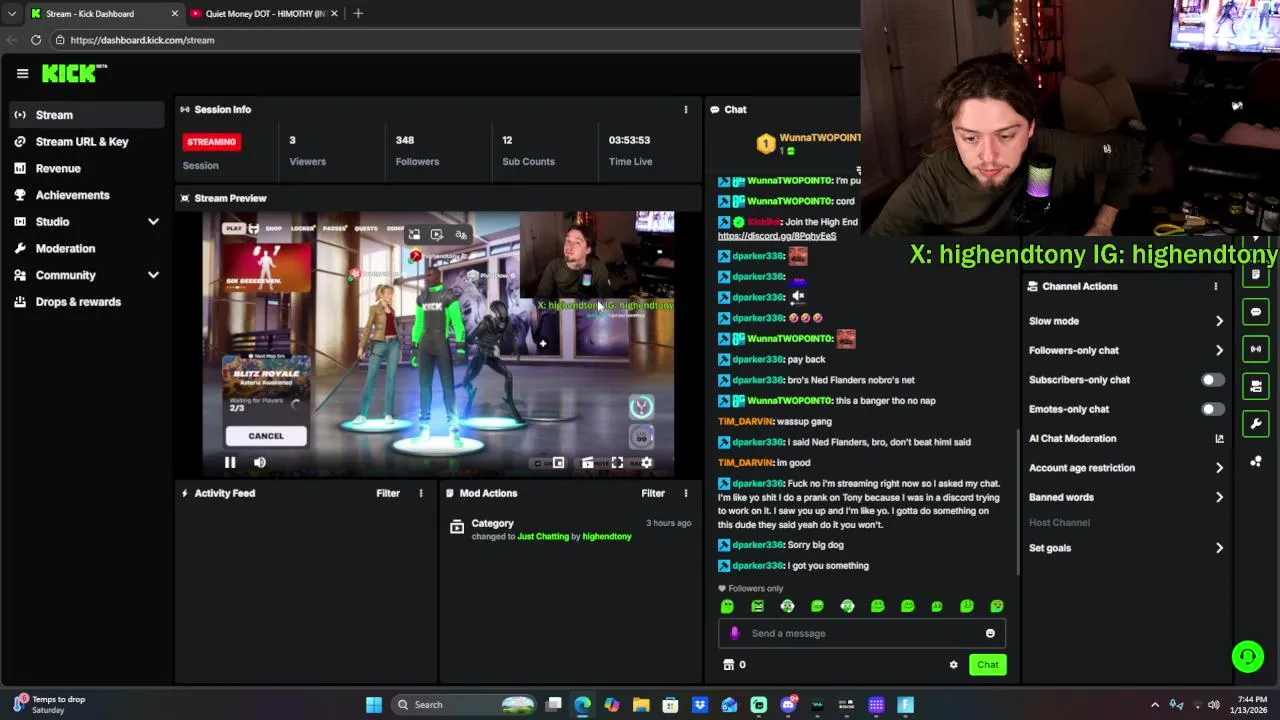Click the wrench icon in right rail
The height and width of the screenshot is (720, 1280).
[x=1256, y=424]
